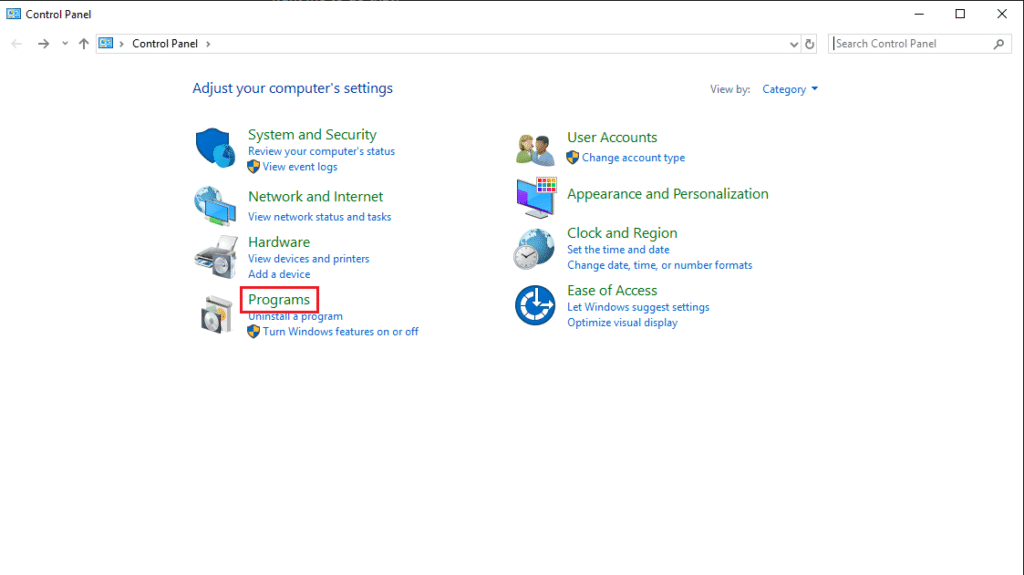Open View devices and printers
This screenshot has width=1024, height=575.
tap(308, 259)
